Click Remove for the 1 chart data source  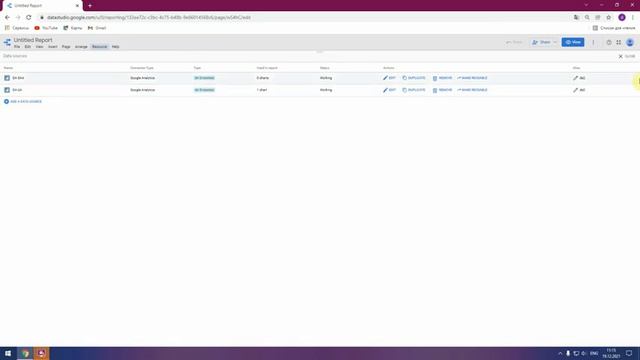click(442, 90)
